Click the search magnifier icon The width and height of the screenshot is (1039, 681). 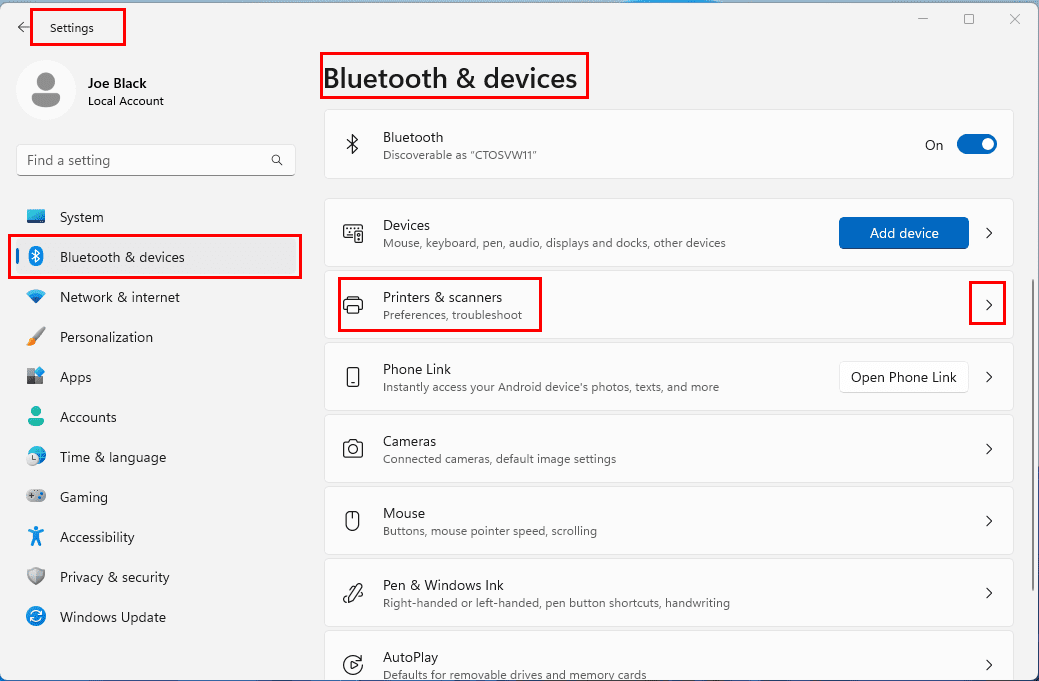tap(277, 160)
